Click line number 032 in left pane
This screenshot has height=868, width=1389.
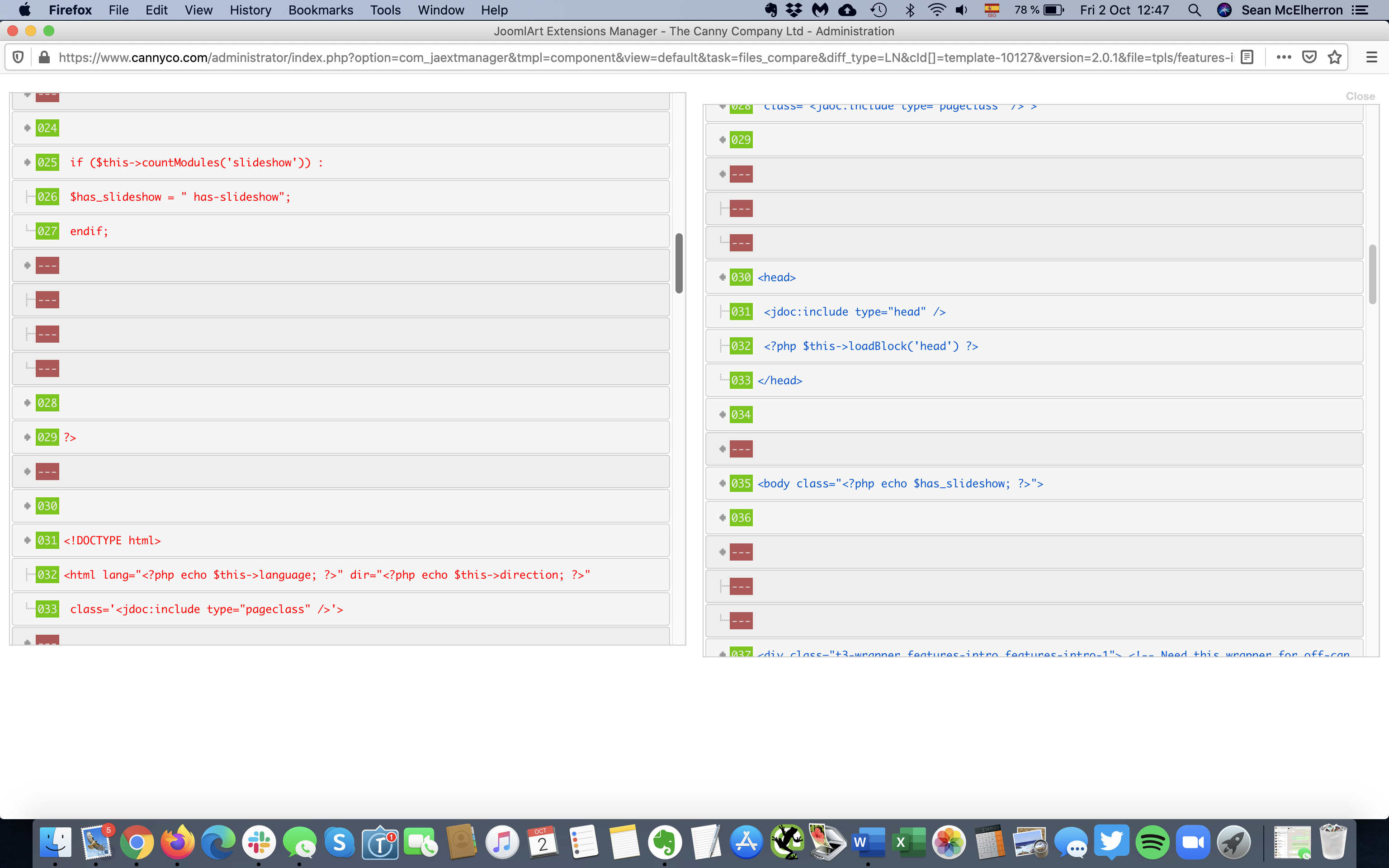(47, 575)
